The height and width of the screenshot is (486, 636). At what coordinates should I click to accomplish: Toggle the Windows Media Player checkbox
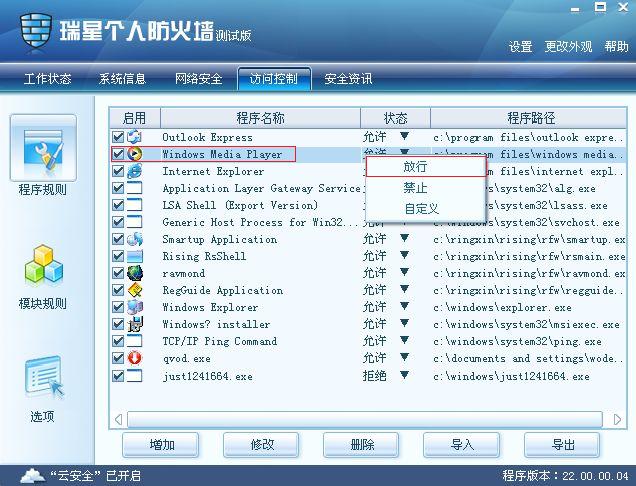click(118, 154)
